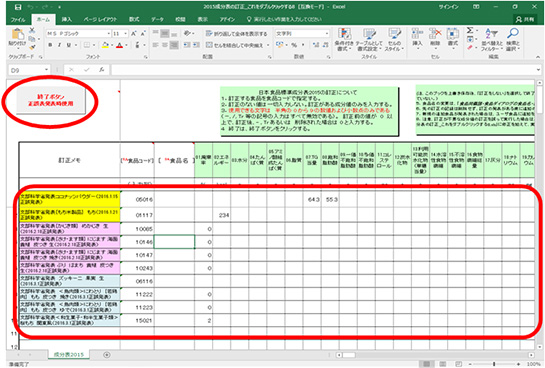Switch to the Formulas (数式) tab

[x=134, y=19]
